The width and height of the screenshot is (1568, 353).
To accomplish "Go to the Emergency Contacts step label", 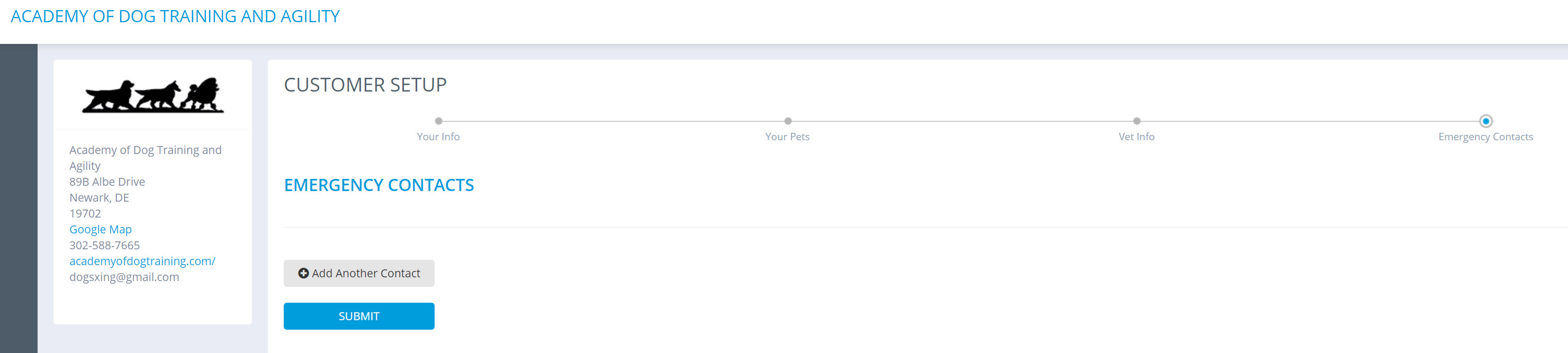I will point(1486,137).
